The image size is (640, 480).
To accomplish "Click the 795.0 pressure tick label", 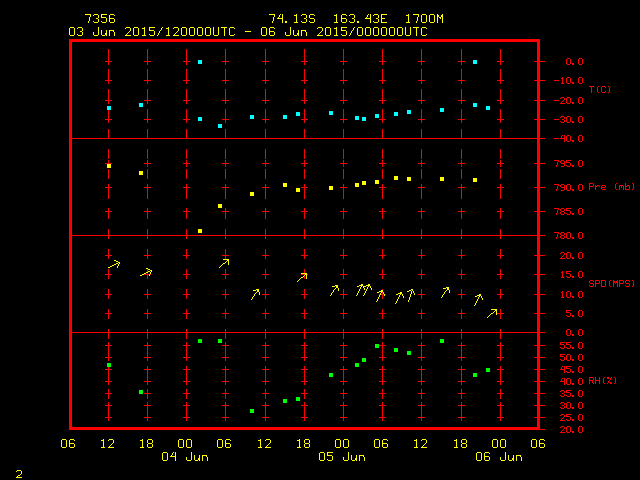I will coord(568,163).
